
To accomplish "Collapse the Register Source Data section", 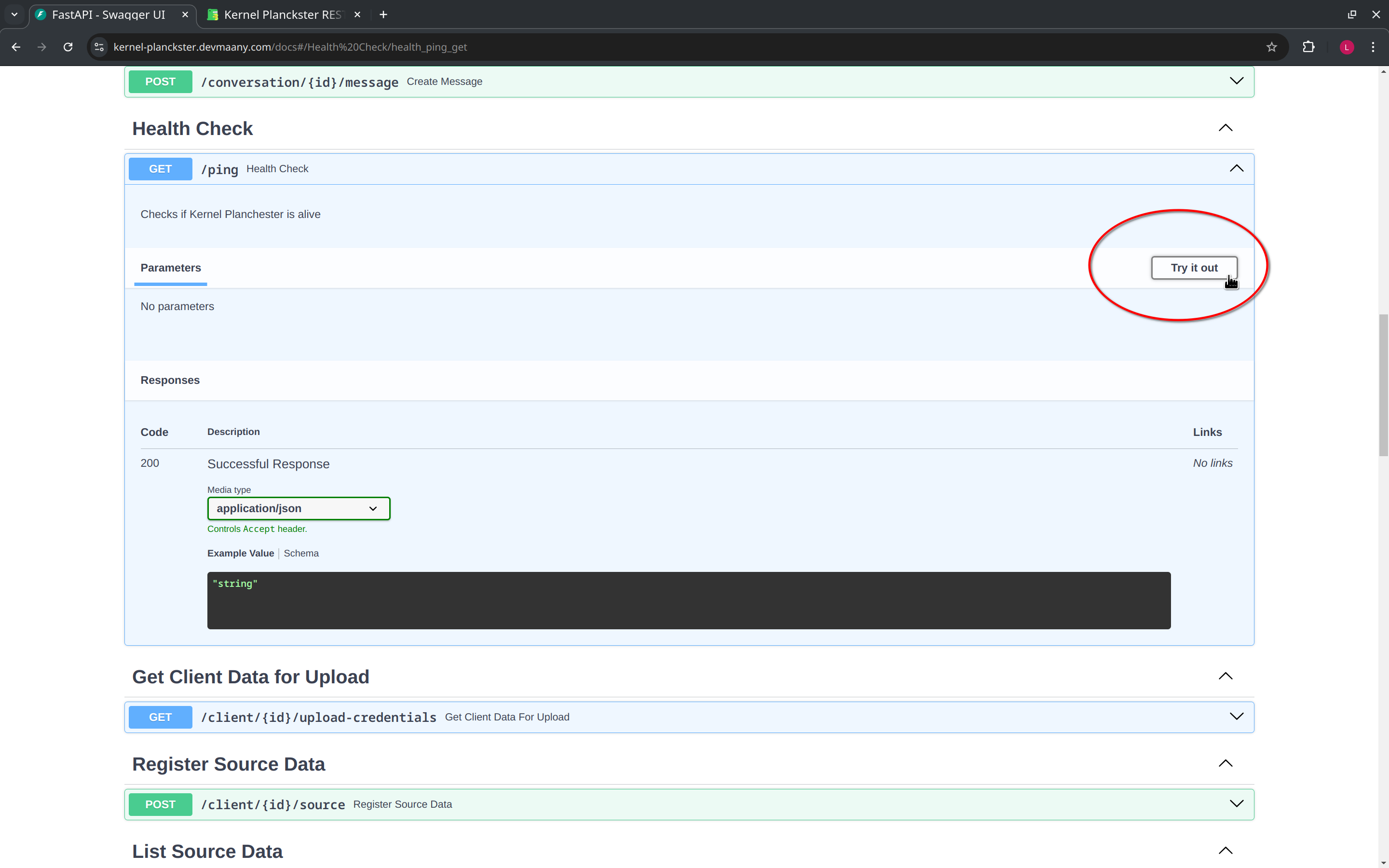I will [x=1226, y=763].
